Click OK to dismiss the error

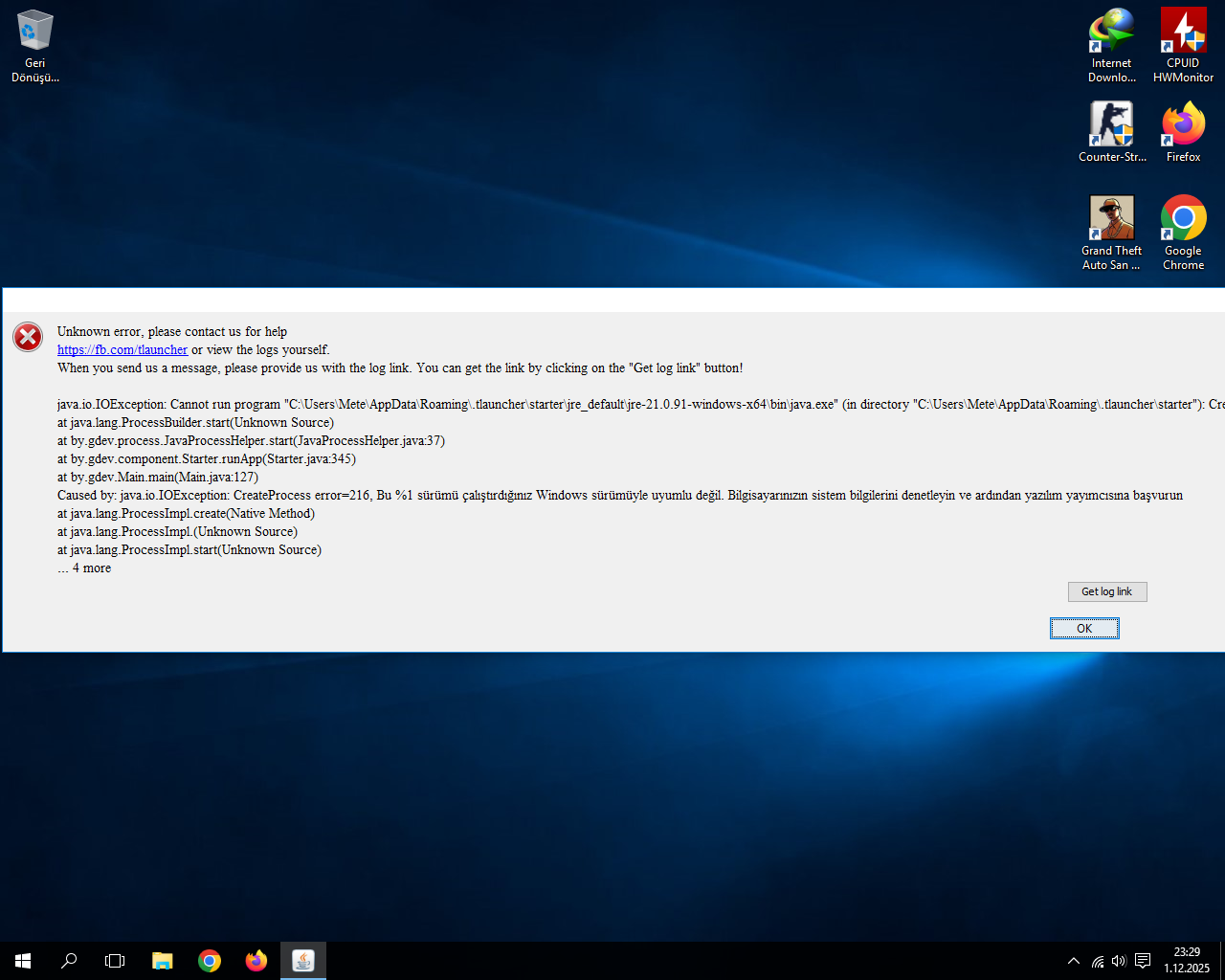pyautogui.click(x=1084, y=628)
